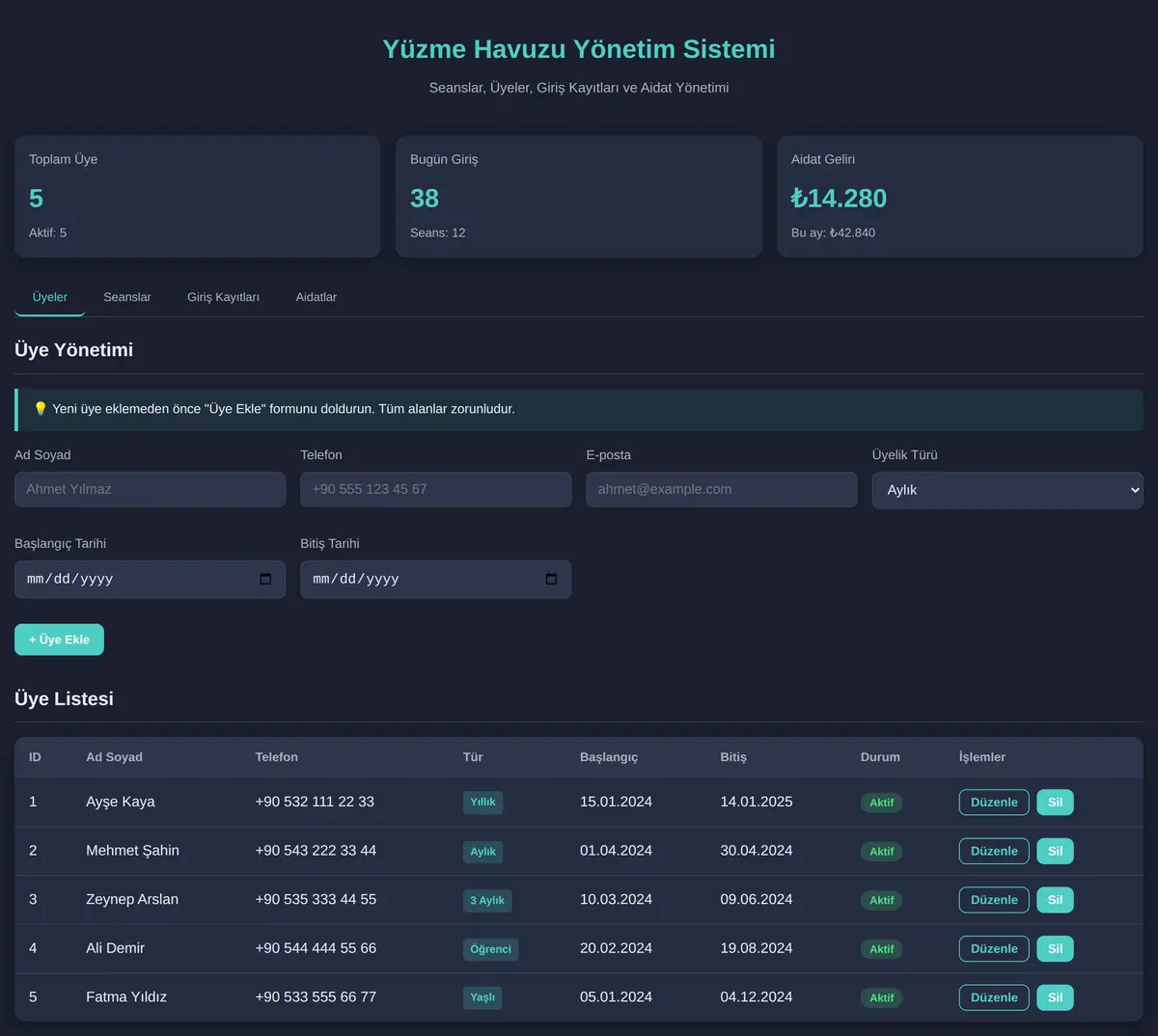Click the Yıllık type badge
Image resolution: width=1158 pixels, height=1036 pixels.
pos(482,803)
